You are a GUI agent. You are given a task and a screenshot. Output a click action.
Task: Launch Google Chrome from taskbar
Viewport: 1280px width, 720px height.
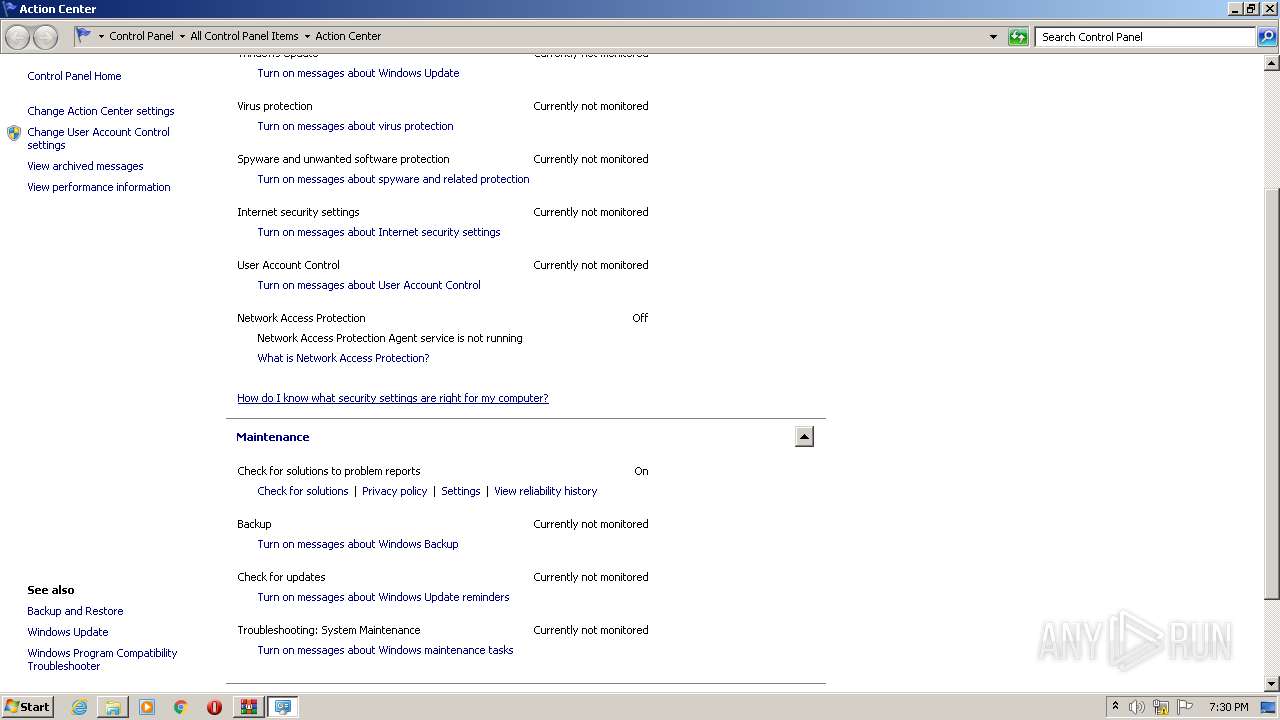click(x=181, y=707)
